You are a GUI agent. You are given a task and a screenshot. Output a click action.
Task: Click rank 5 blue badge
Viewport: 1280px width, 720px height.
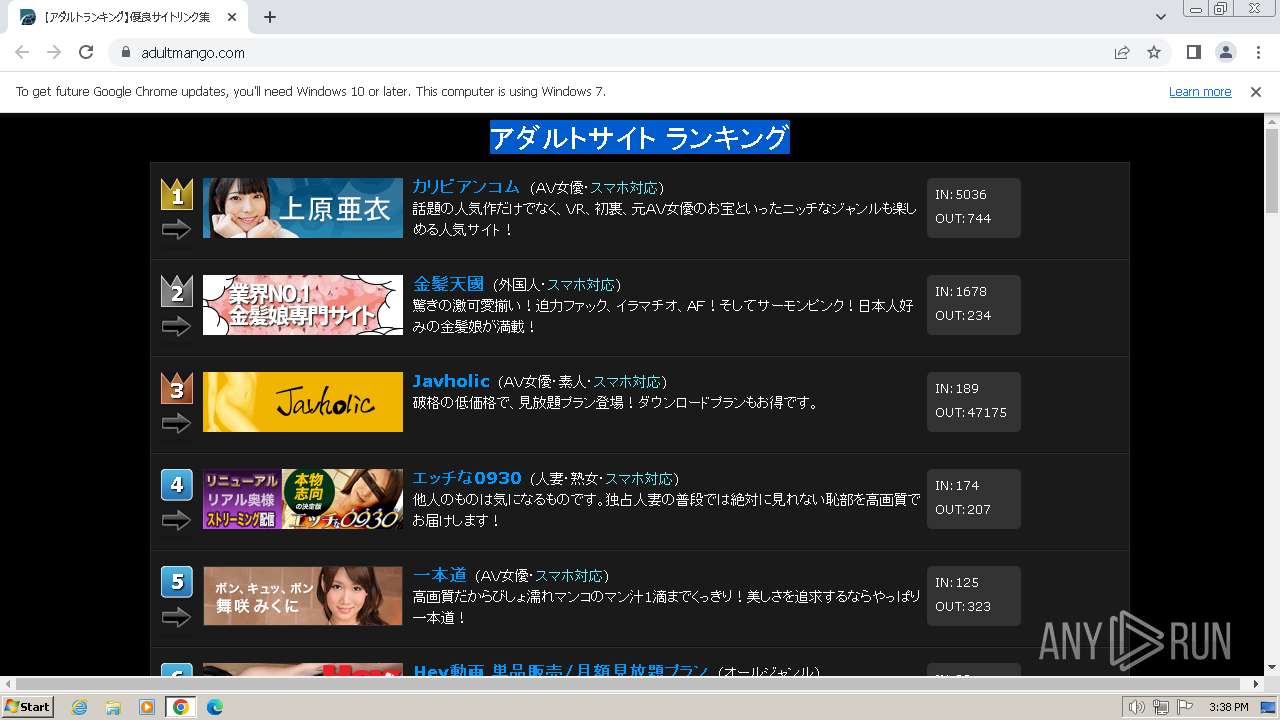click(177, 582)
